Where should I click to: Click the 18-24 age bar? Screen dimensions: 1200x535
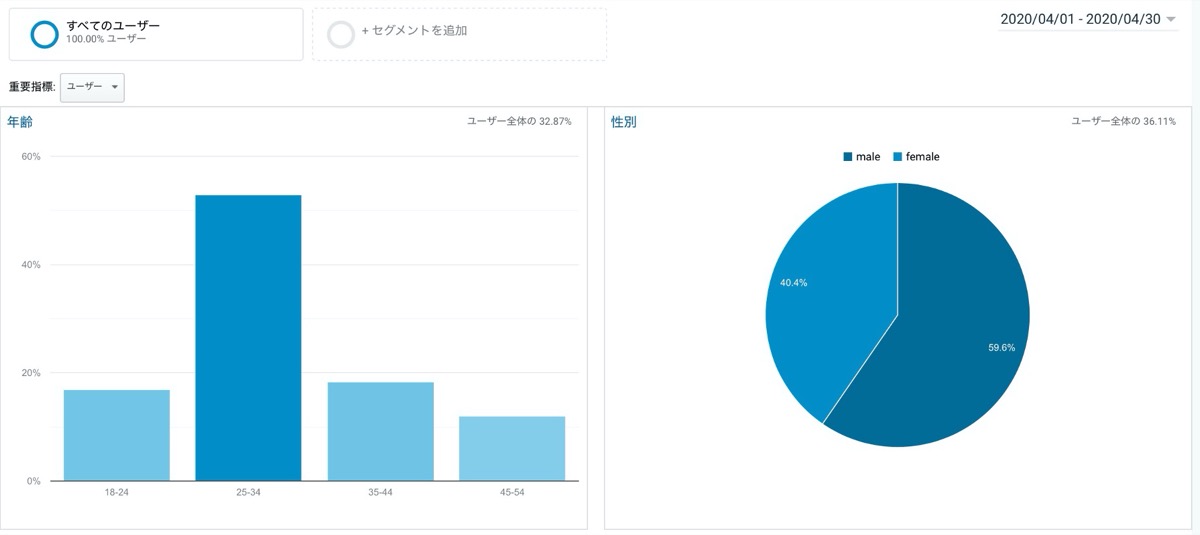click(x=116, y=435)
